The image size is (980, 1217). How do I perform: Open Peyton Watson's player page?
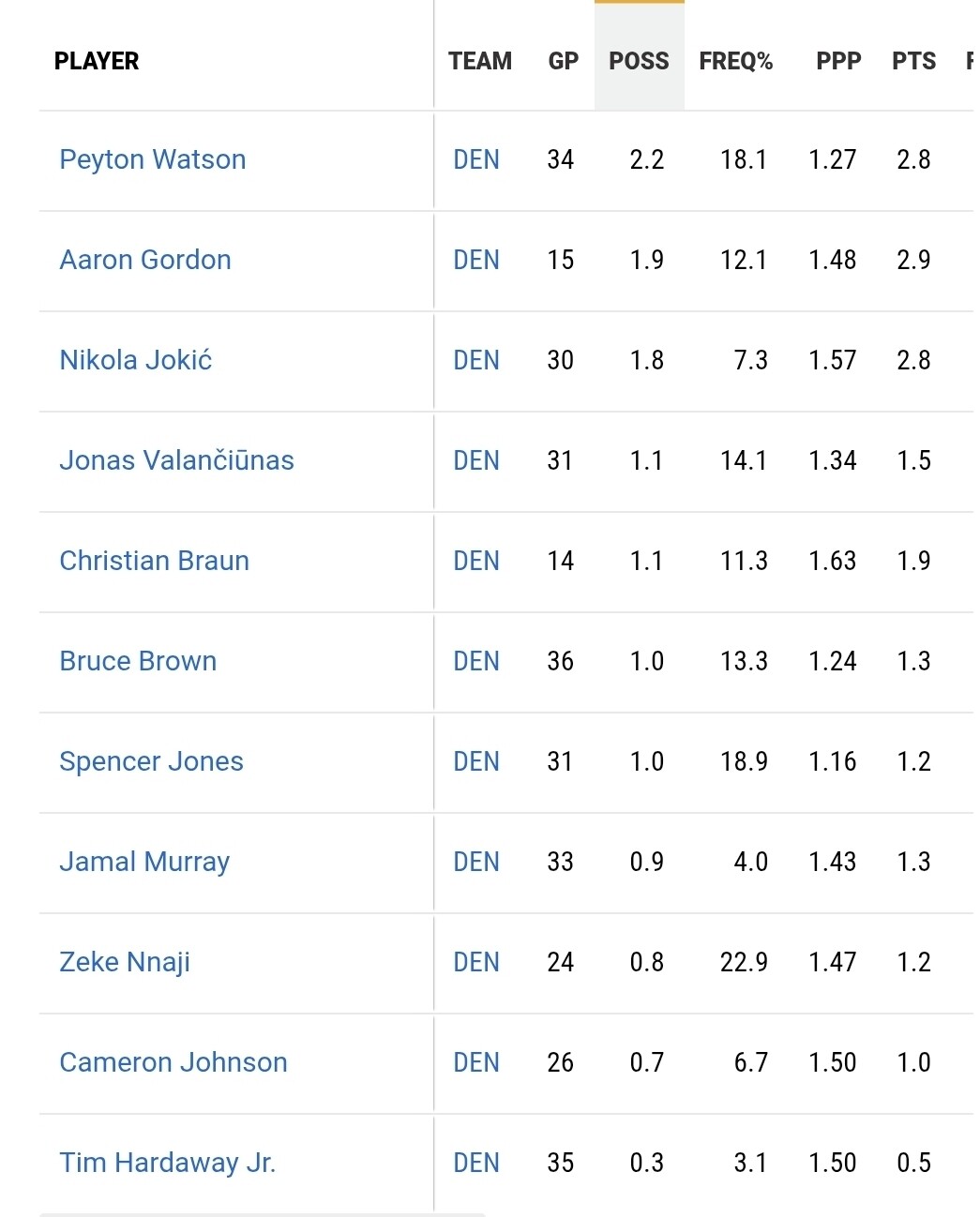[x=153, y=159]
